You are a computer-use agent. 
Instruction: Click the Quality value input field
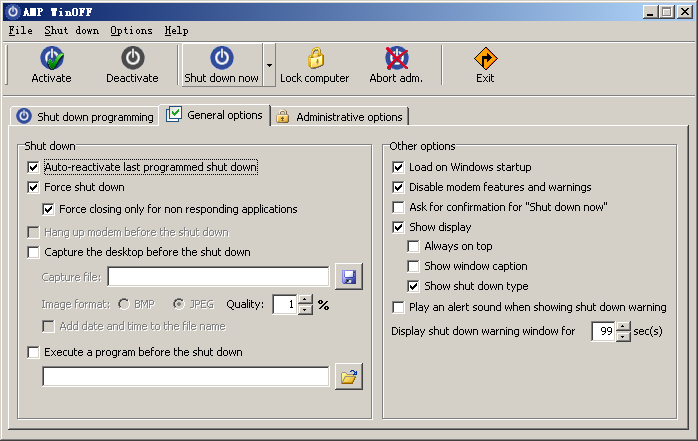285,305
